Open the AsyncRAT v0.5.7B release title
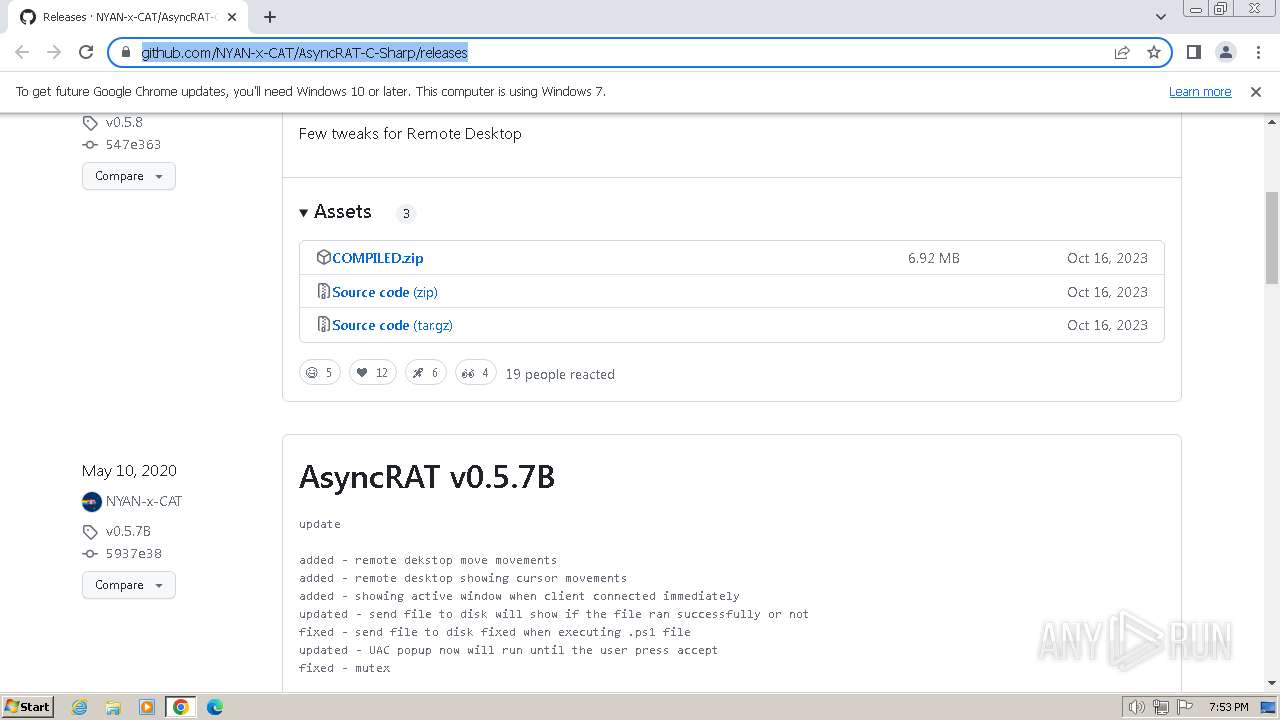 click(427, 477)
